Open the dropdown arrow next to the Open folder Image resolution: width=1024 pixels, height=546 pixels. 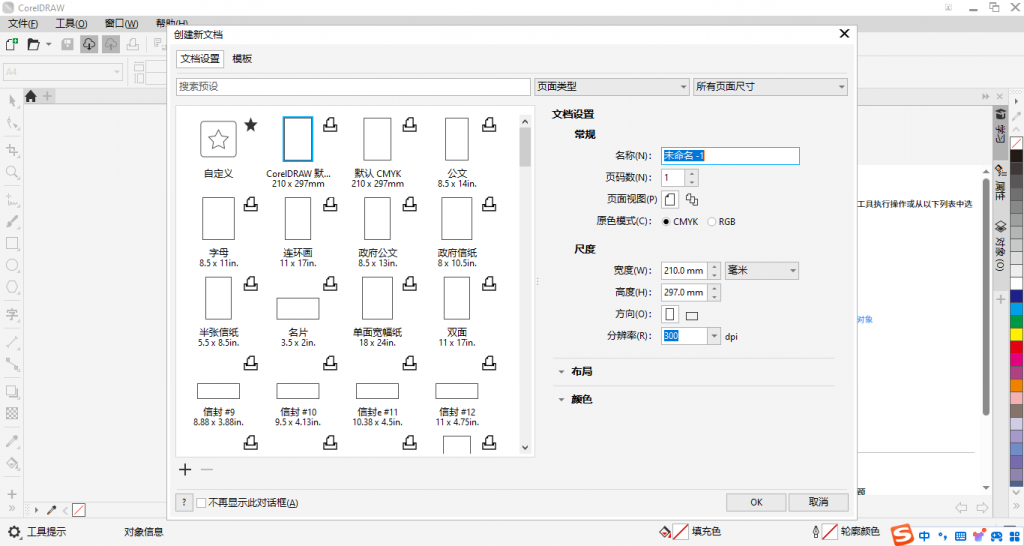point(48,44)
